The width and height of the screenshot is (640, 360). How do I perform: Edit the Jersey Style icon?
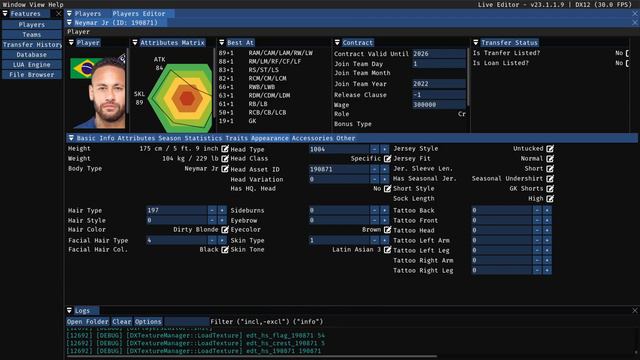point(550,149)
